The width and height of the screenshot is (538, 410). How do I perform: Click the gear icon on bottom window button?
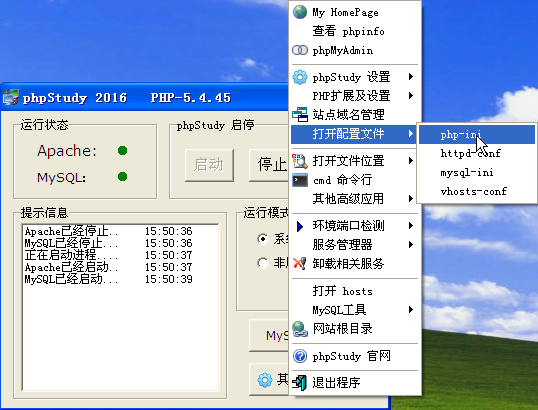point(265,380)
